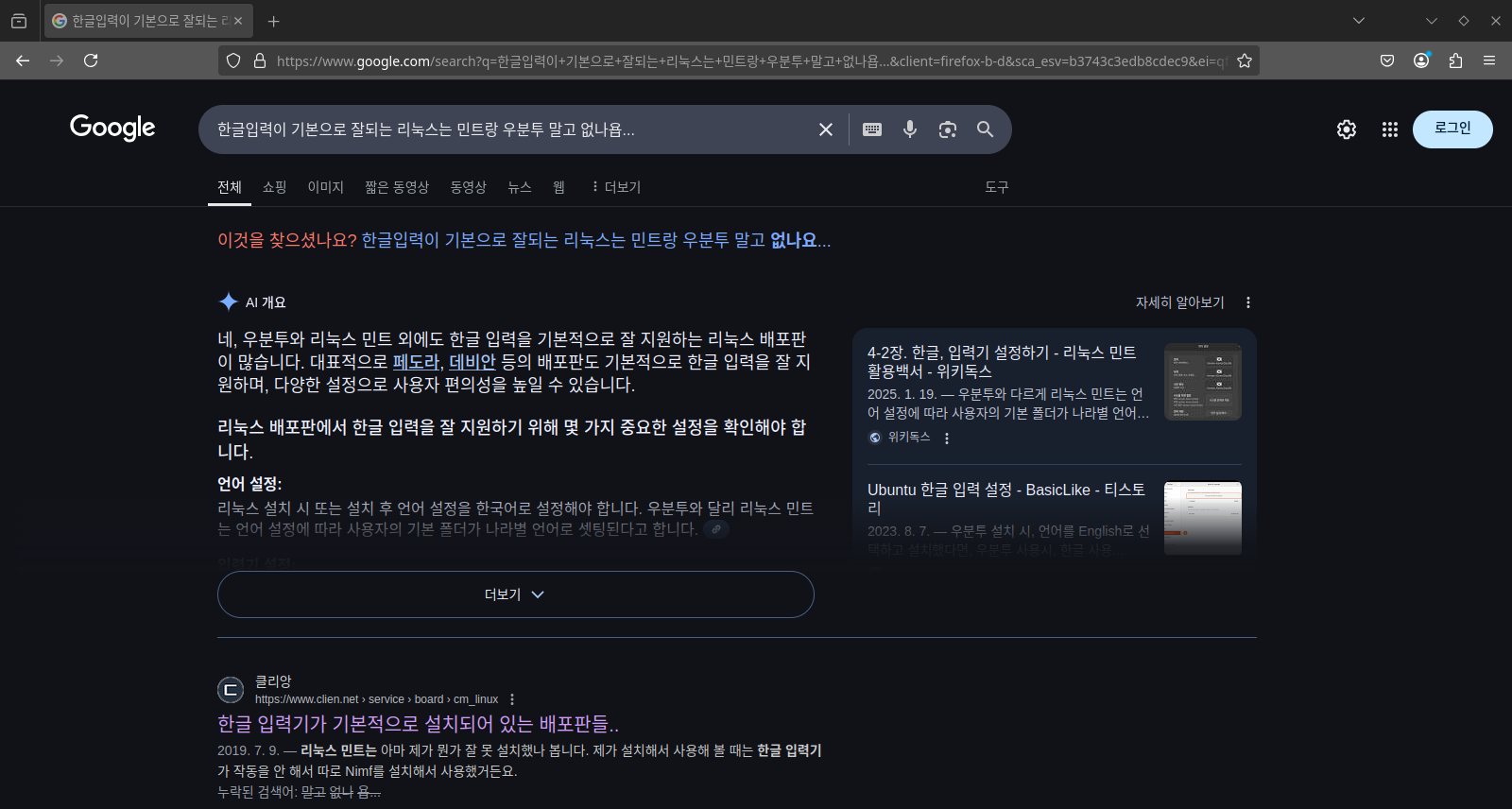
Task: Click the 클리앙 site favicon
Action: (231, 690)
